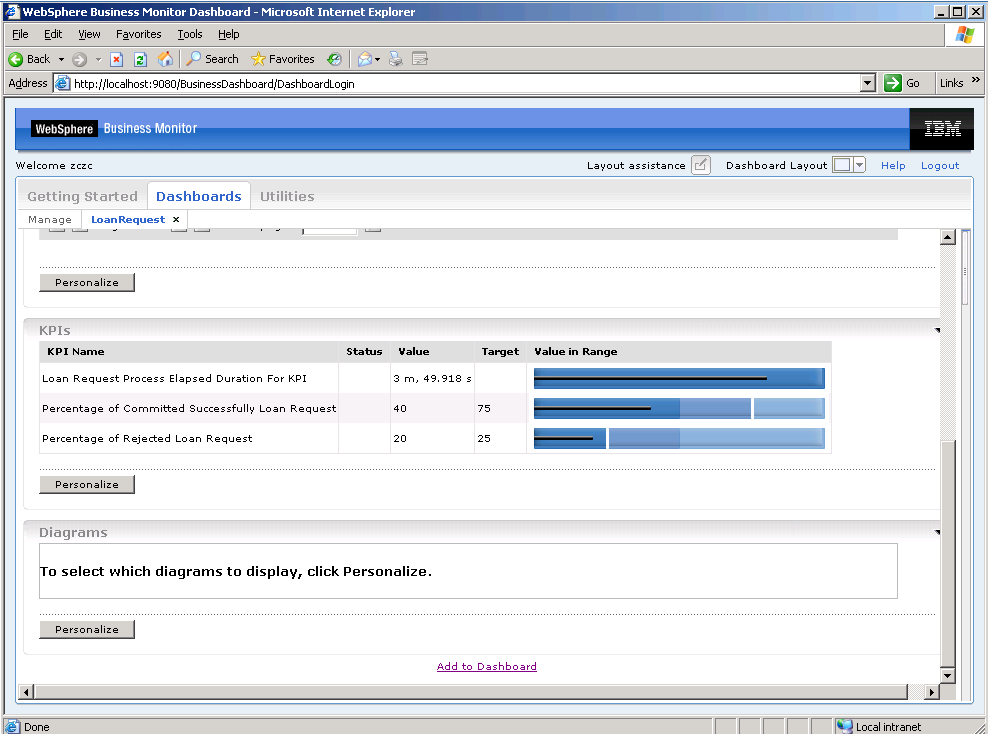Expand the Links toolbar chevron
This screenshot has width=988, height=734.
976,80
